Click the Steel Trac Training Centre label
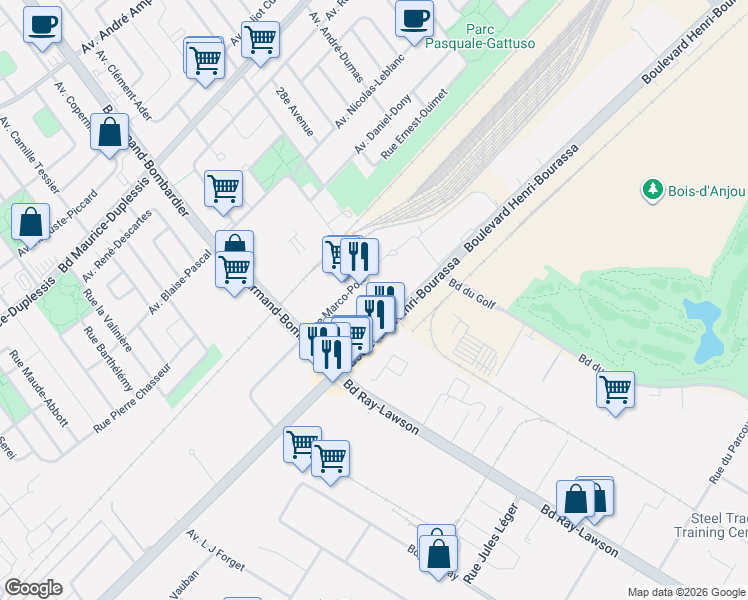Screen dimensions: 748x600 click(x=711, y=525)
